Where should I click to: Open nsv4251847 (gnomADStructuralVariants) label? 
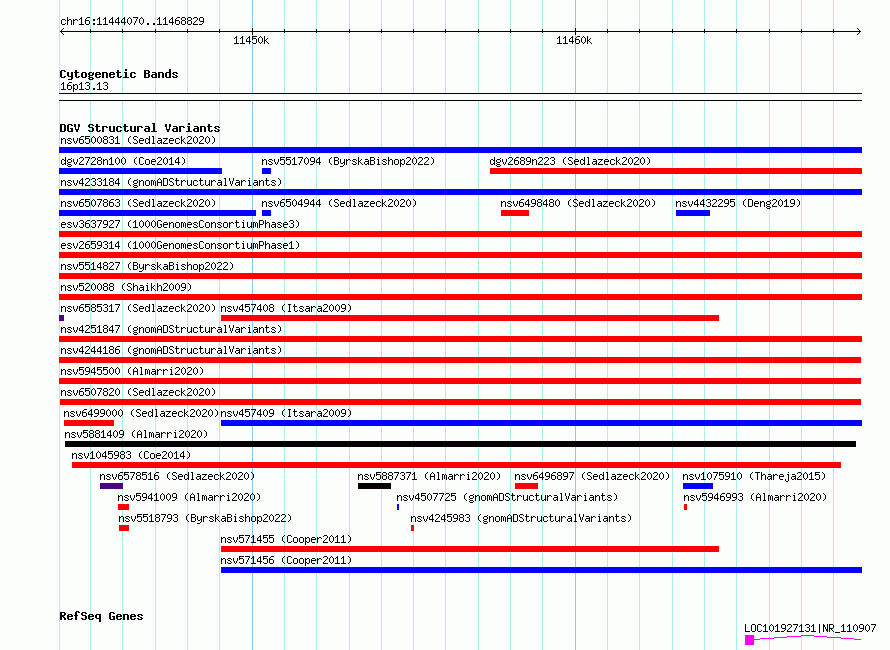[x=171, y=329]
